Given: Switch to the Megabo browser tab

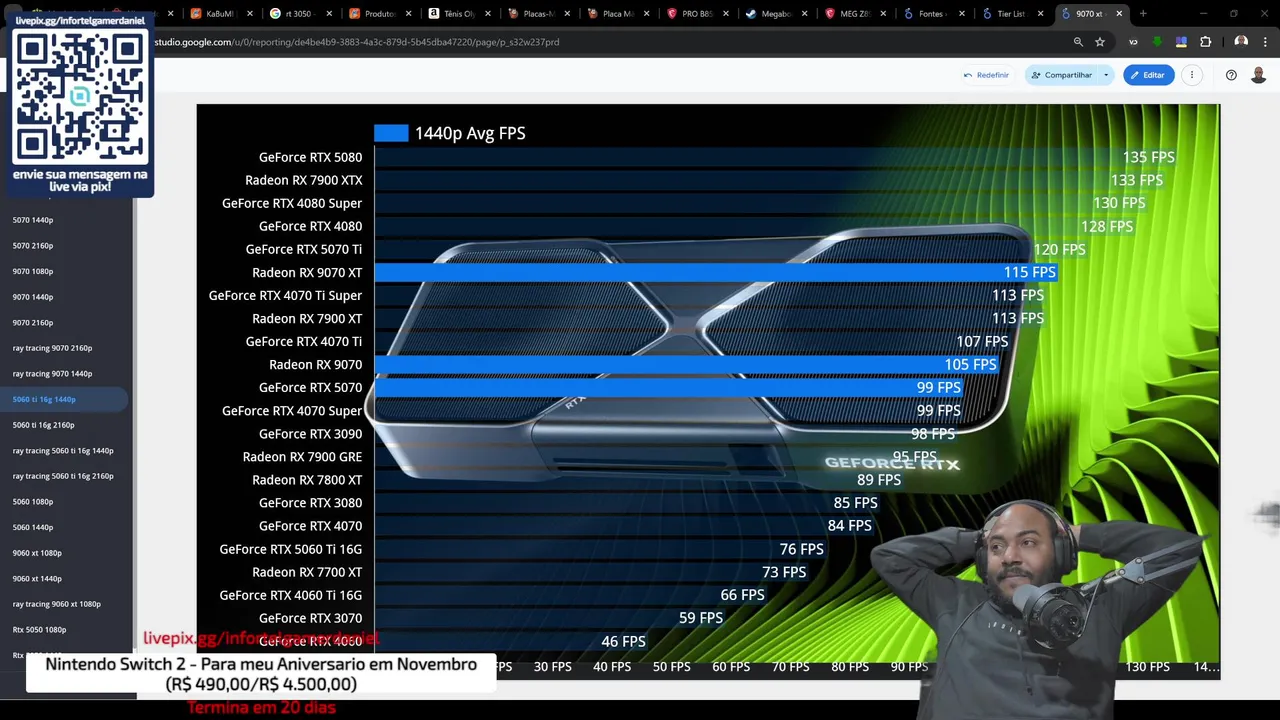Looking at the screenshot, I should 776,14.
